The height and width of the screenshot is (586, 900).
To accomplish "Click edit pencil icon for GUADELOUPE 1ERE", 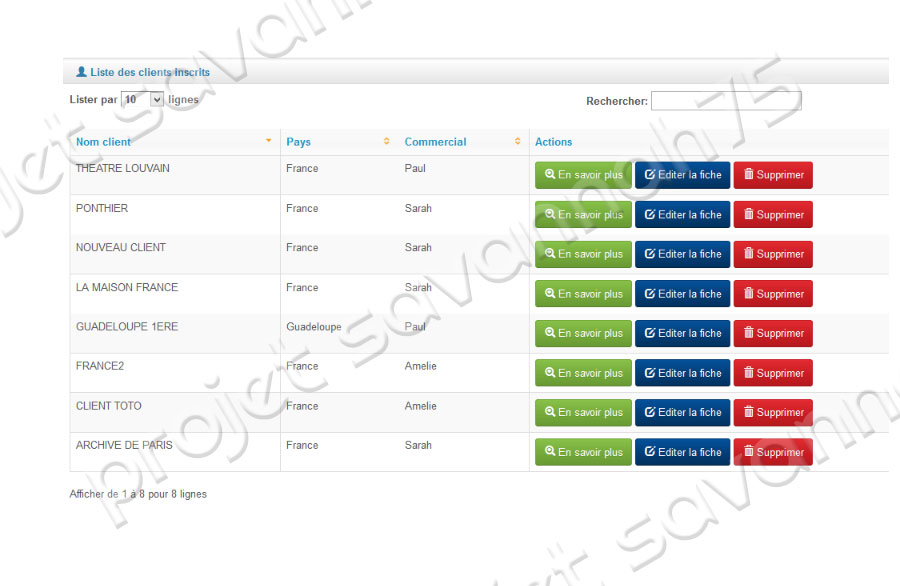I will coord(650,333).
